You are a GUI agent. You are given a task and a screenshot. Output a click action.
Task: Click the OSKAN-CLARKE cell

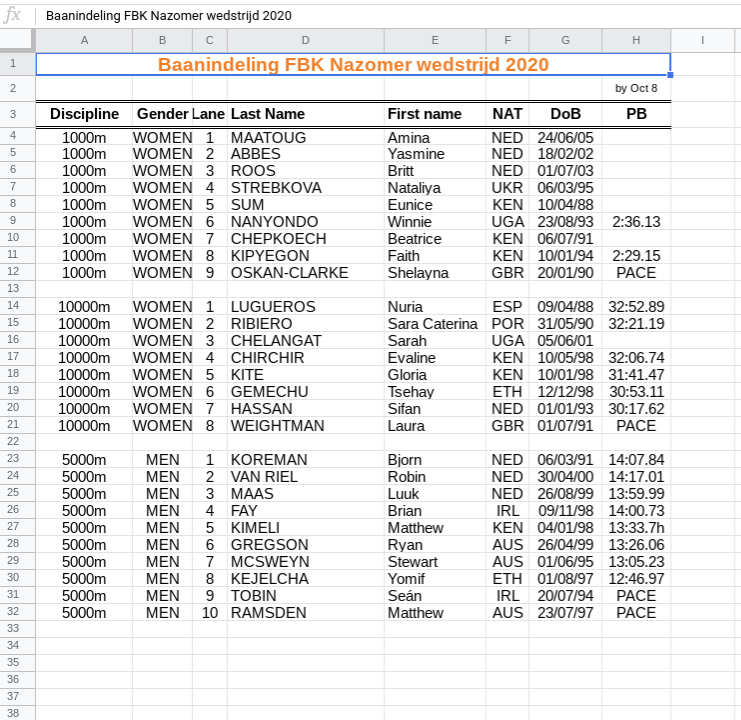point(306,273)
